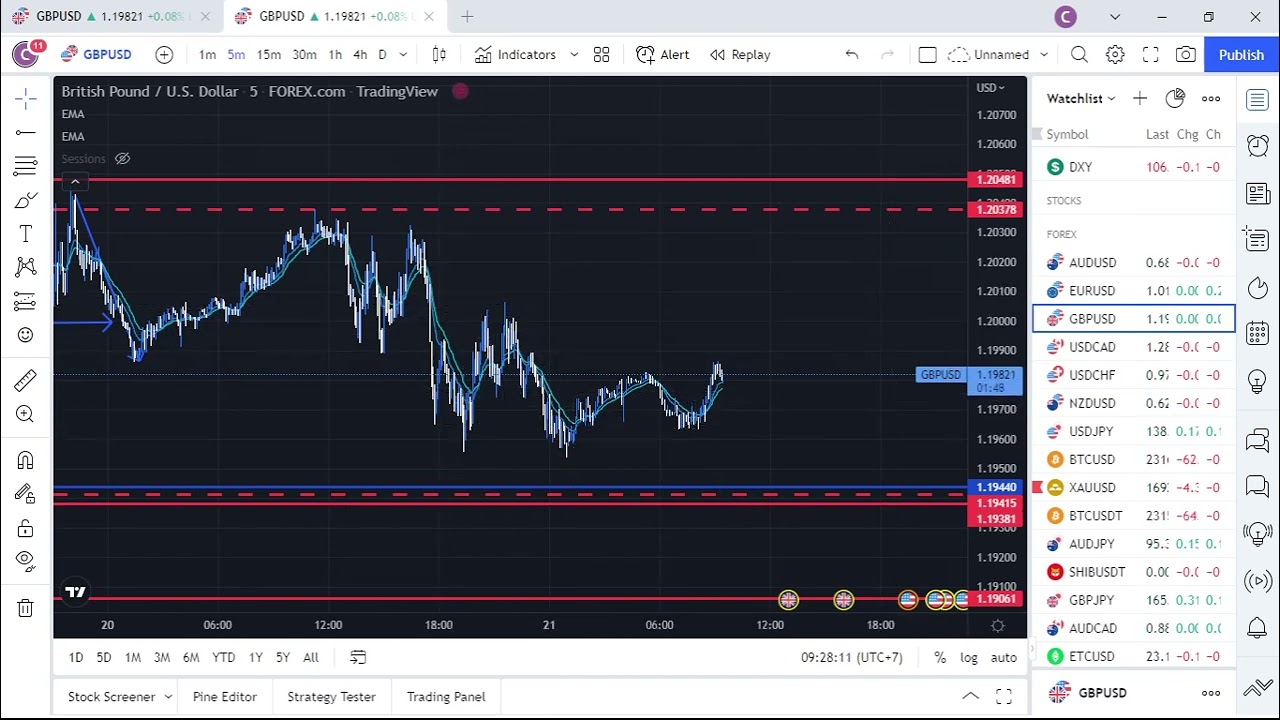Select the 30m timeframe
This screenshot has width=1280, height=720.
pos(304,55)
